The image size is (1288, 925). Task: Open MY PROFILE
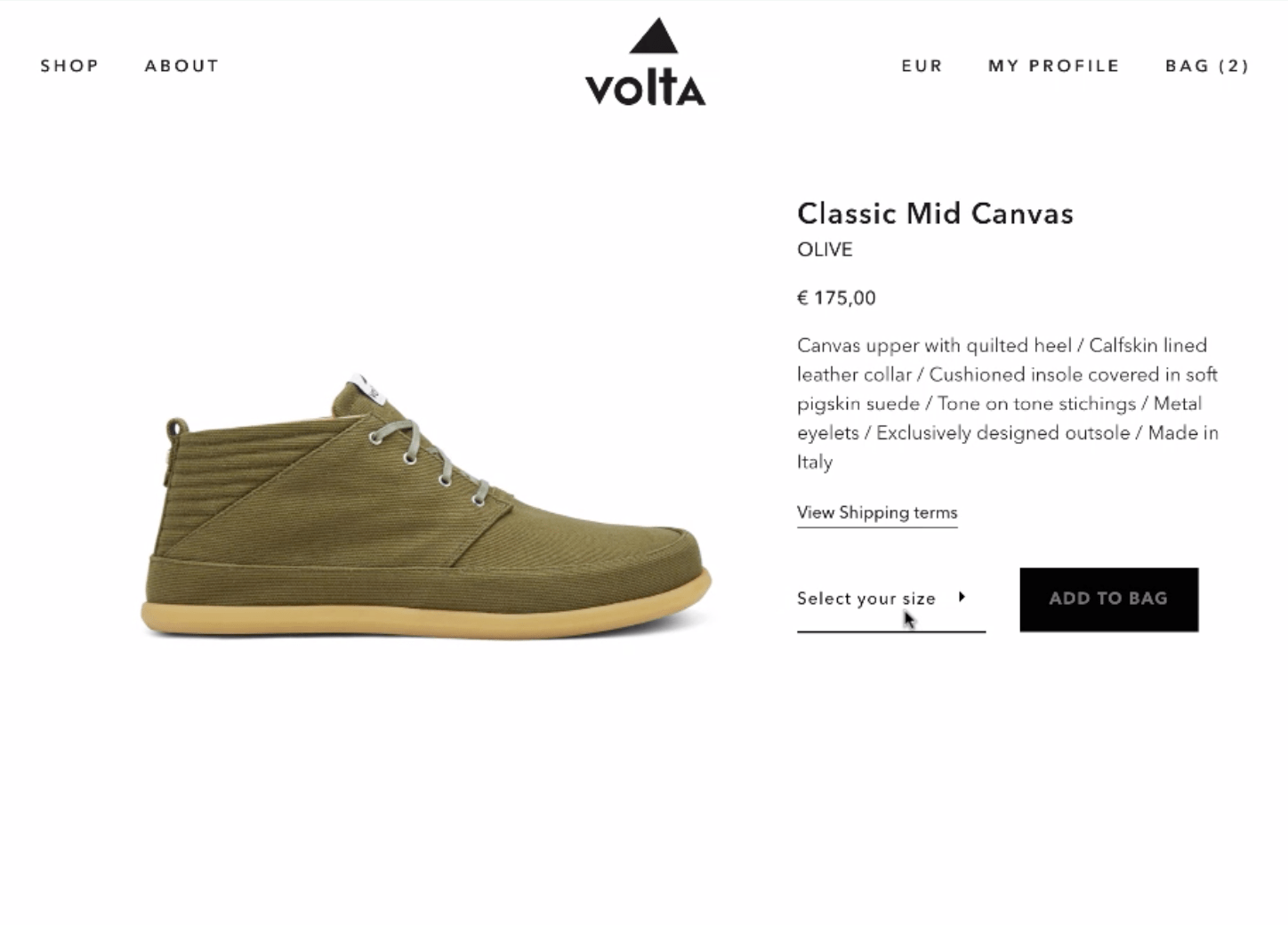[1053, 66]
